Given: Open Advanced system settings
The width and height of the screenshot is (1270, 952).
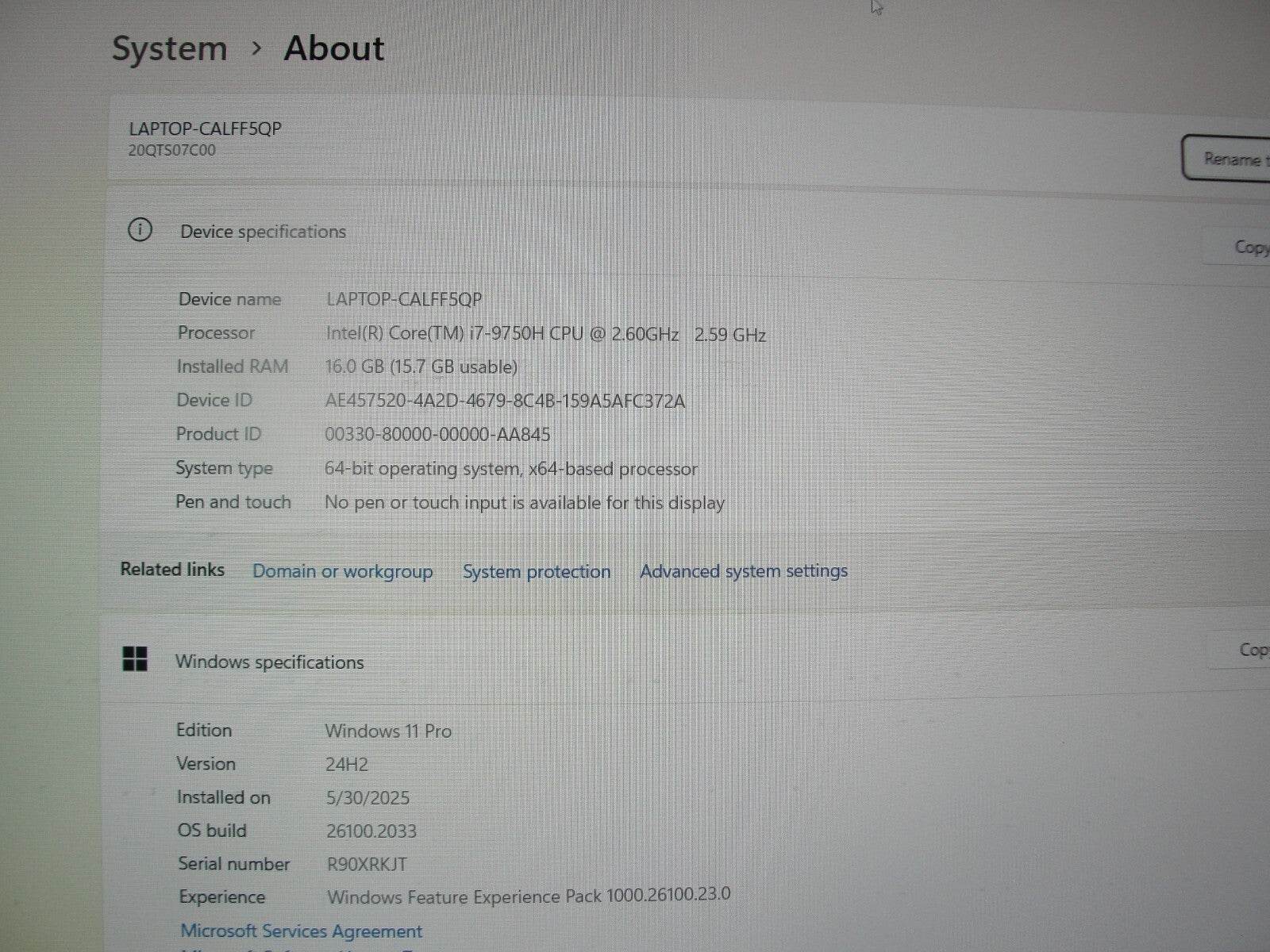Looking at the screenshot, I should tap(743, 570).
